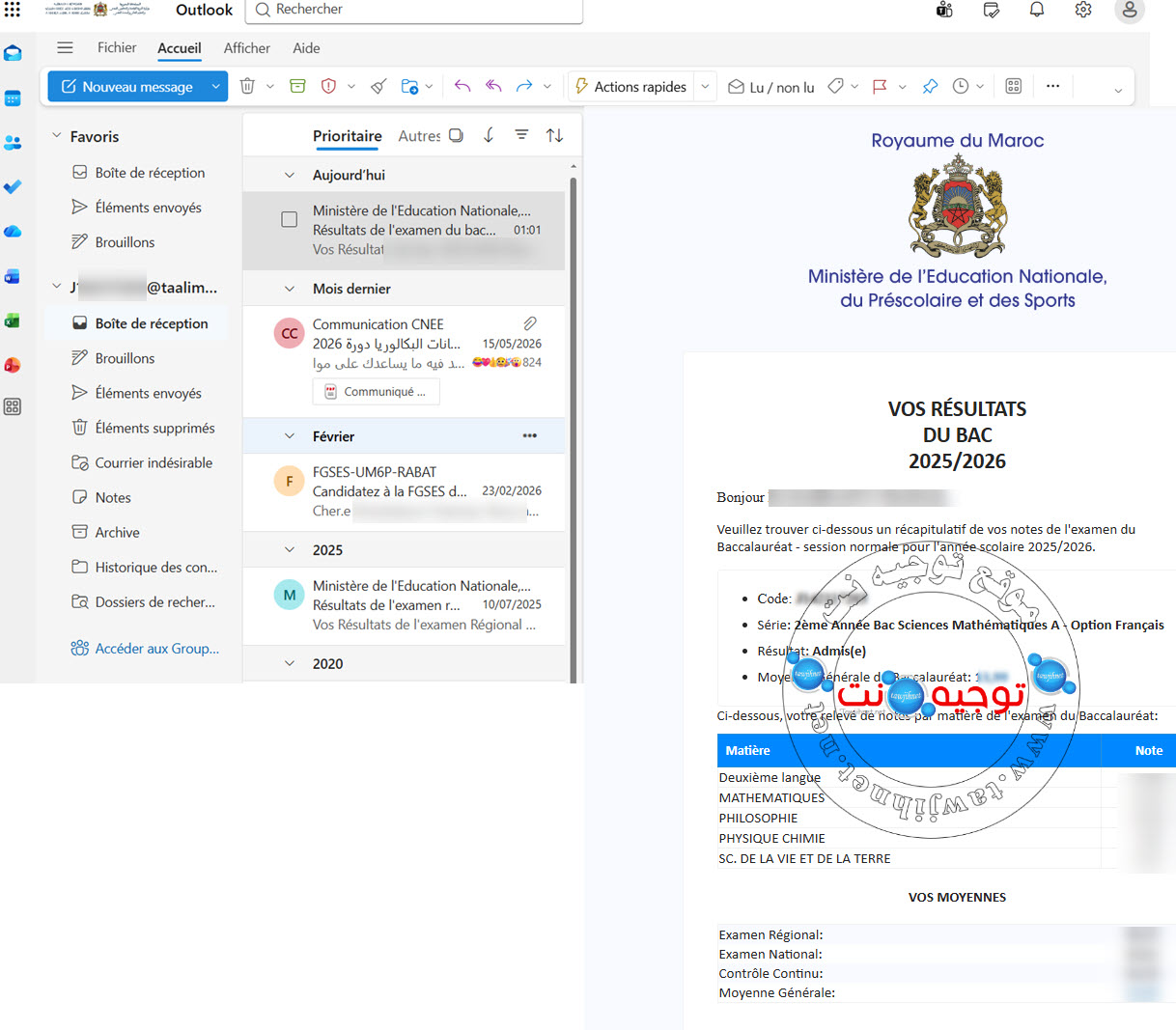Open the Fichier menu
The height and width of the screenshot is (1030, 1176).
click(x=117, y=47)
